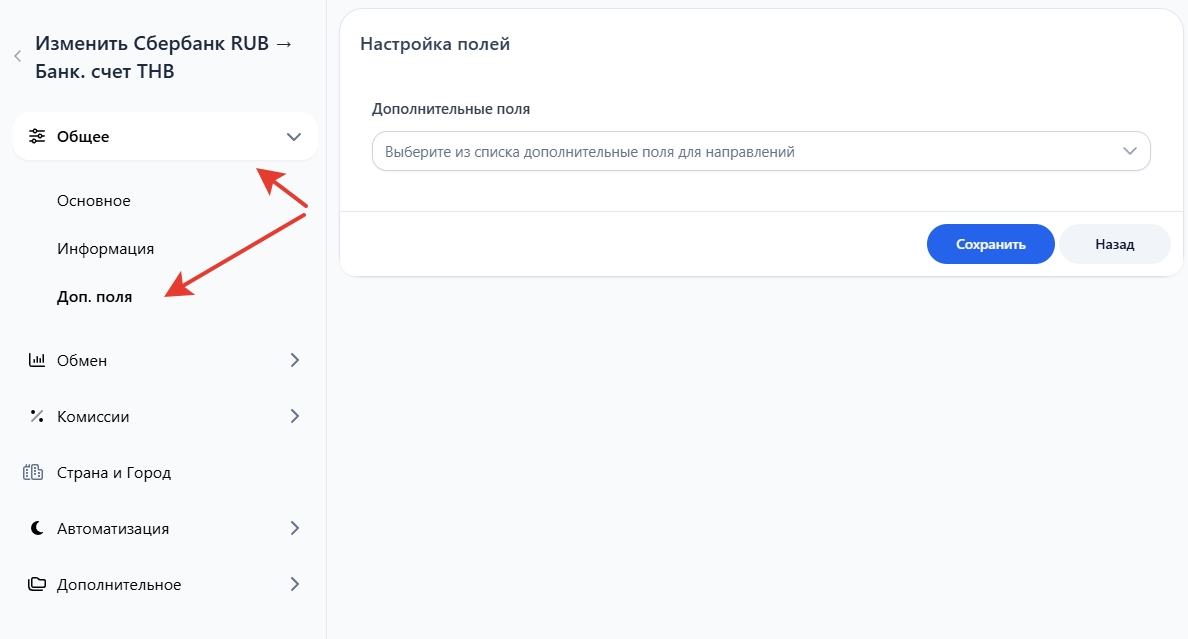Click the sliders icon next to Общее
The height and width of the screenshot is (639, 1188).
[37, 136]
